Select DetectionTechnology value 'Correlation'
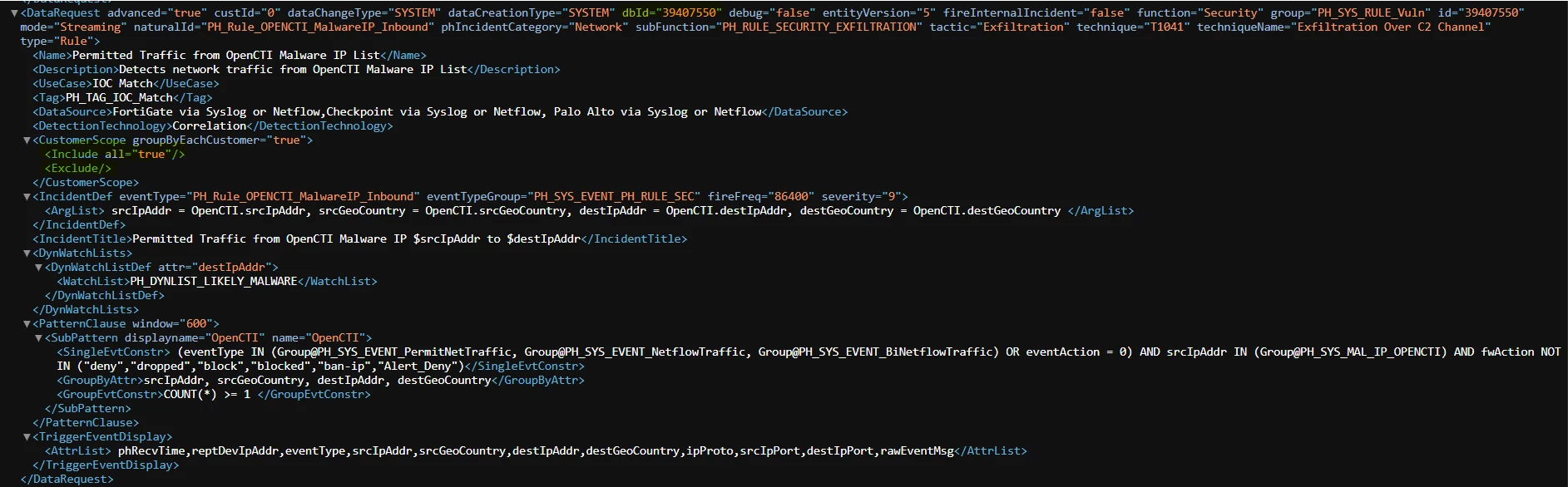 [209, 125]
